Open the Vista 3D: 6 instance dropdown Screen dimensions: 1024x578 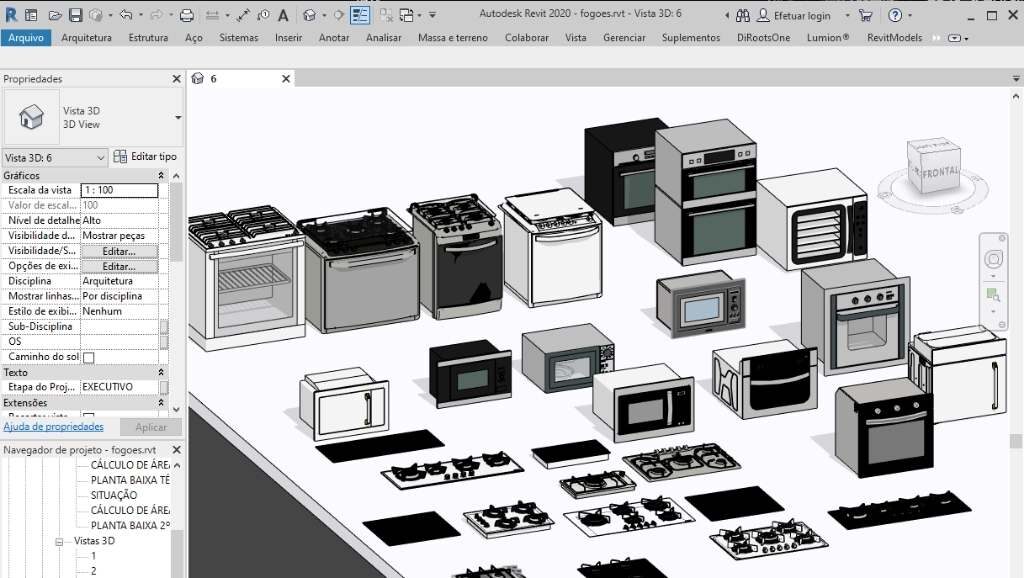pyautogui.click(x=100, y=157)
